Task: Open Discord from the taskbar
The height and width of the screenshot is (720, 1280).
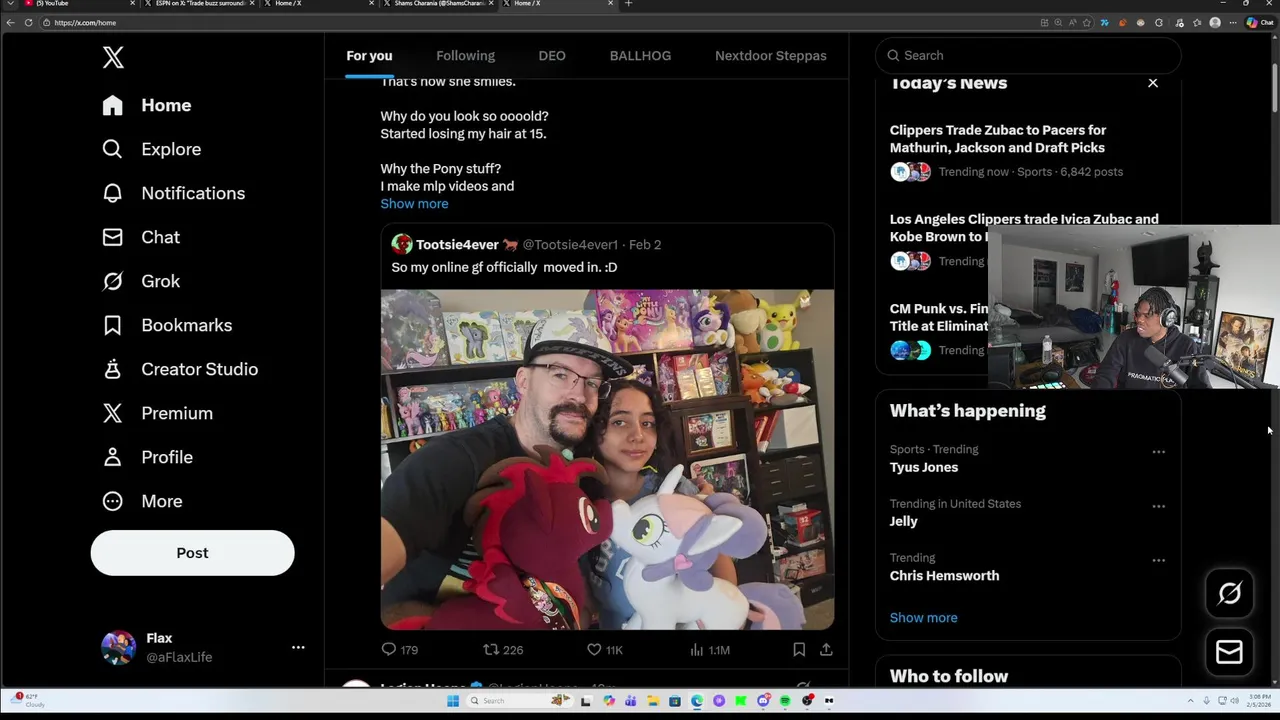Action: (763, 701)
